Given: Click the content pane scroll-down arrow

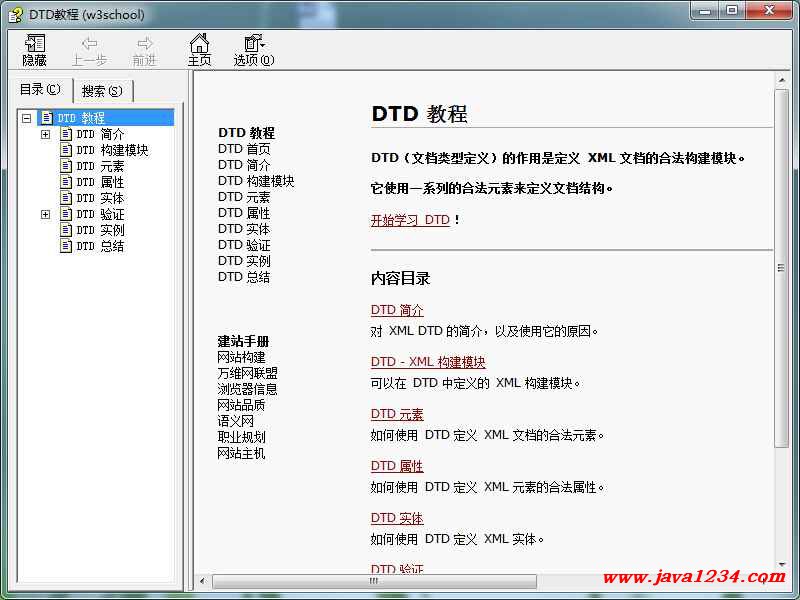Looking at the screenshot, I should coord(781,564).
